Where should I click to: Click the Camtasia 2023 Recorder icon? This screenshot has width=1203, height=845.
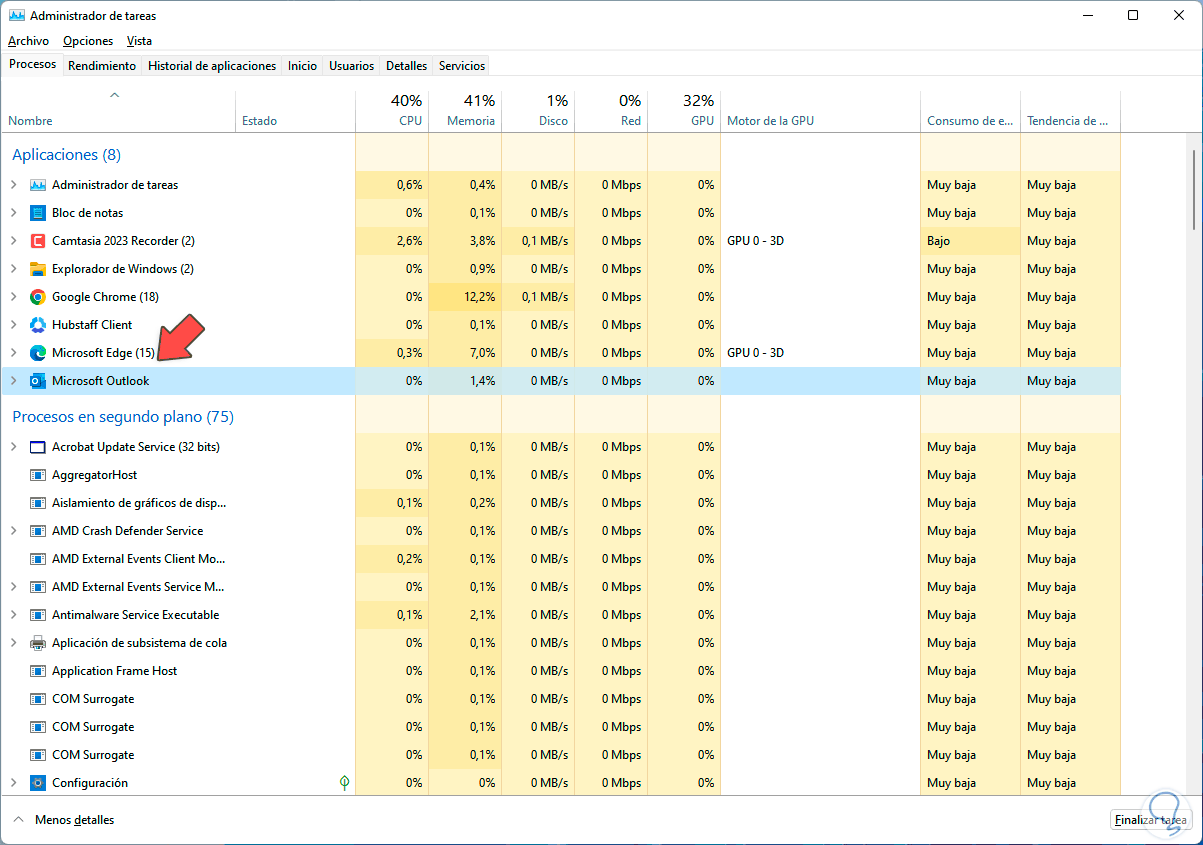[38, 241]
